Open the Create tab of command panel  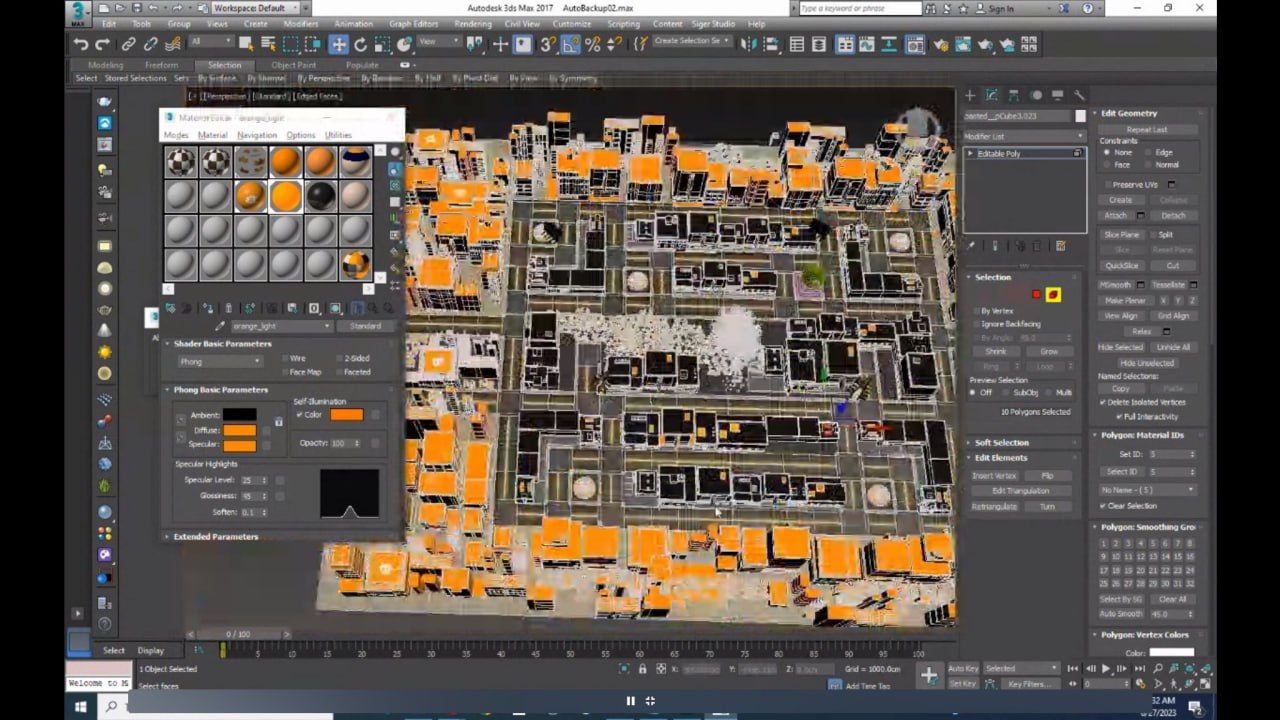click(970, 95)
